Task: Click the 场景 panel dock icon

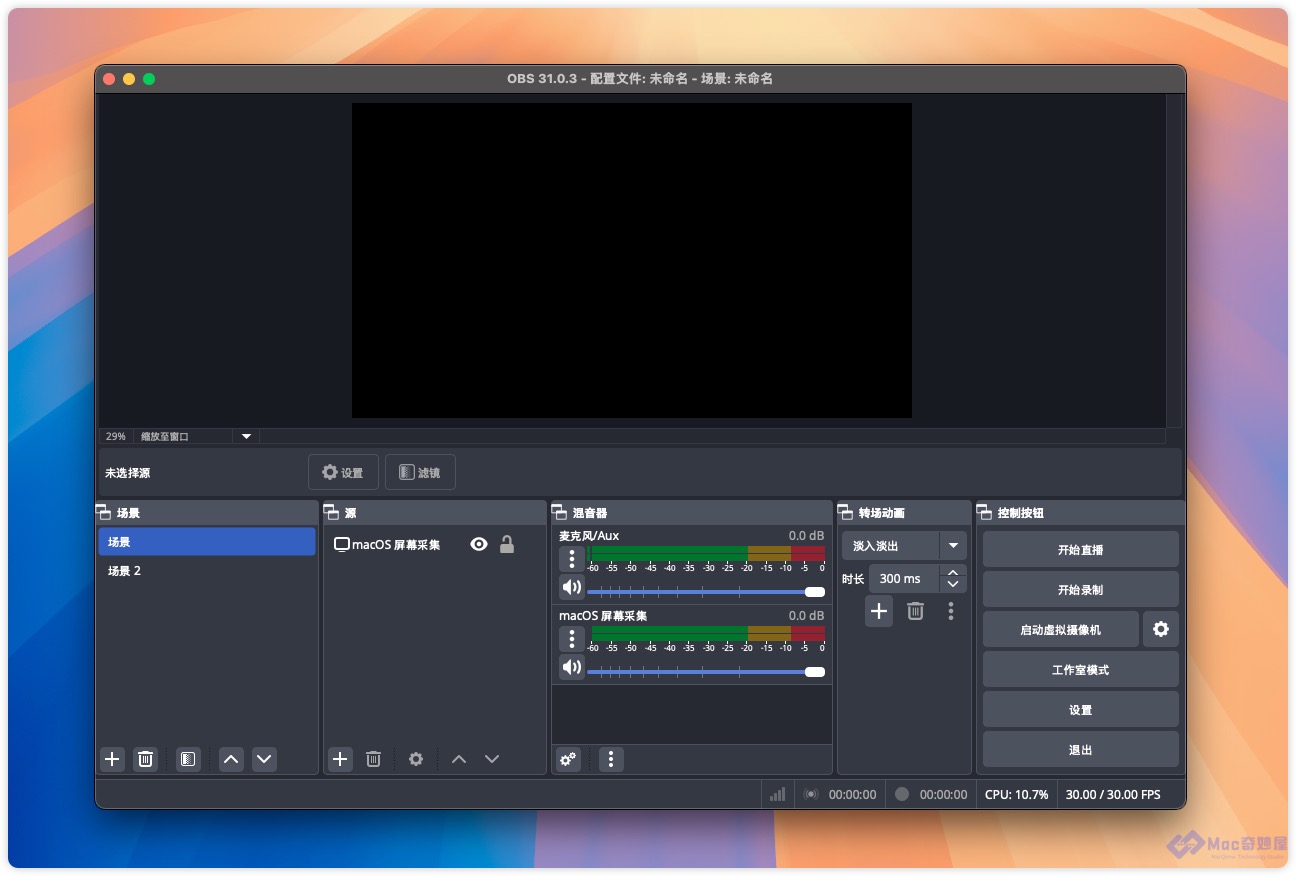Action: [104, 512]
